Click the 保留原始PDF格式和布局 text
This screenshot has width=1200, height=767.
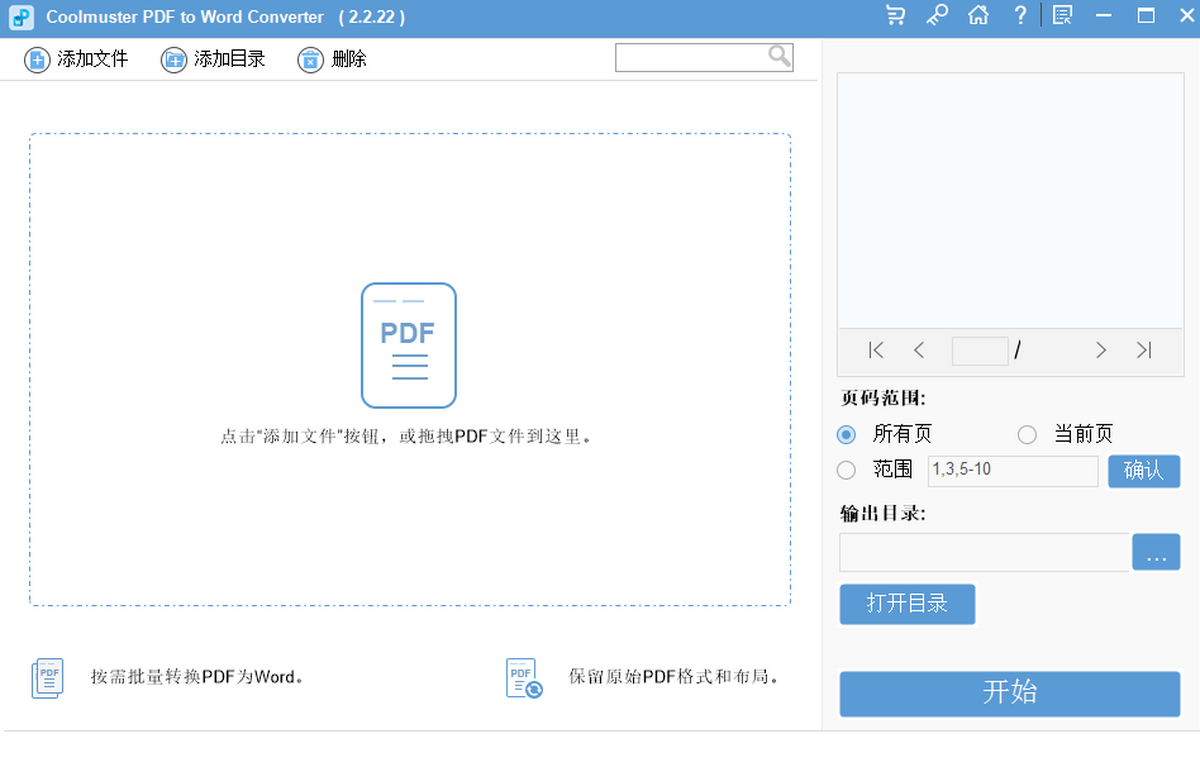click(674, 677)
